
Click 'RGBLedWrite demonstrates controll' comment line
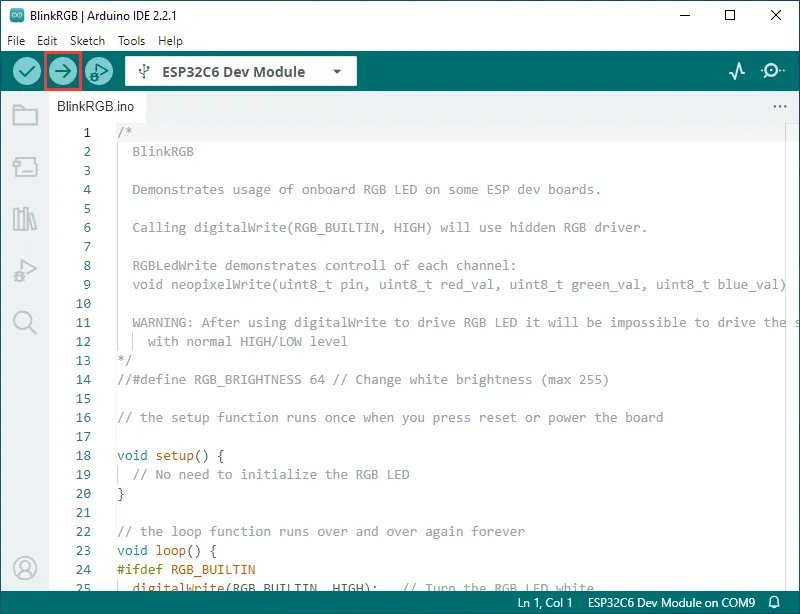pos(324,265)
